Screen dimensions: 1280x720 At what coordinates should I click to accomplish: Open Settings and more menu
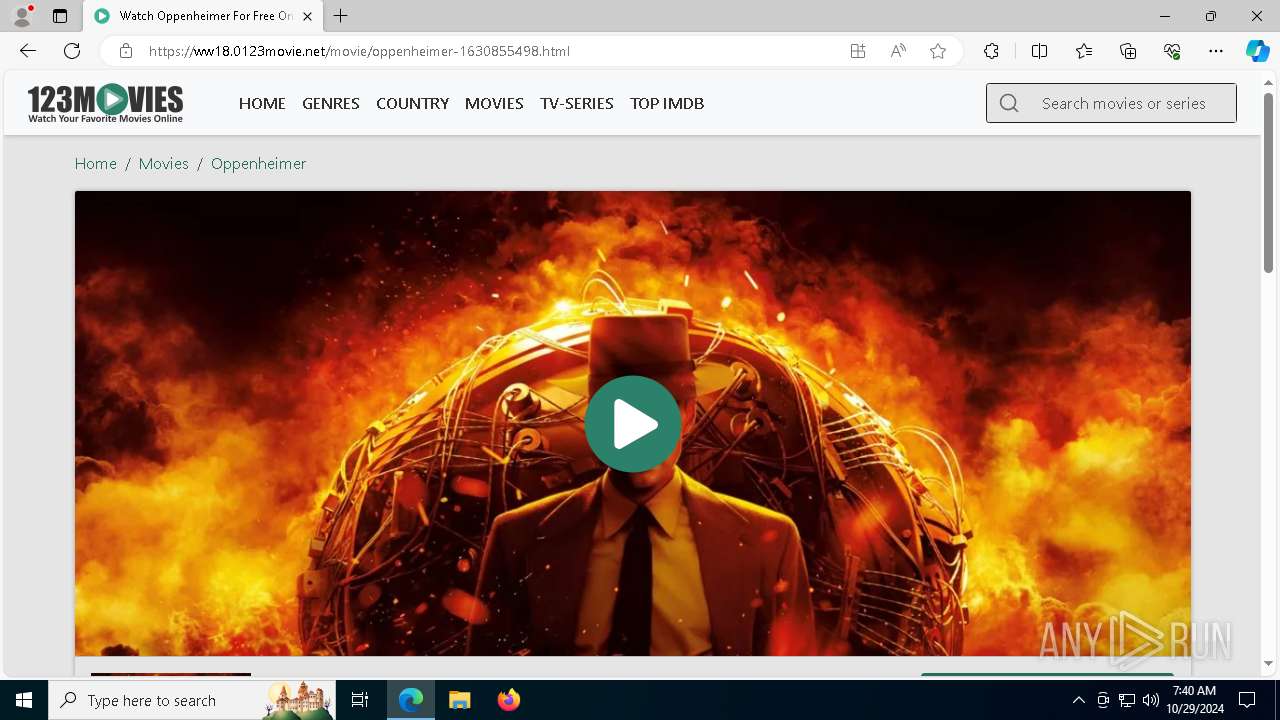click(1216, 51)
